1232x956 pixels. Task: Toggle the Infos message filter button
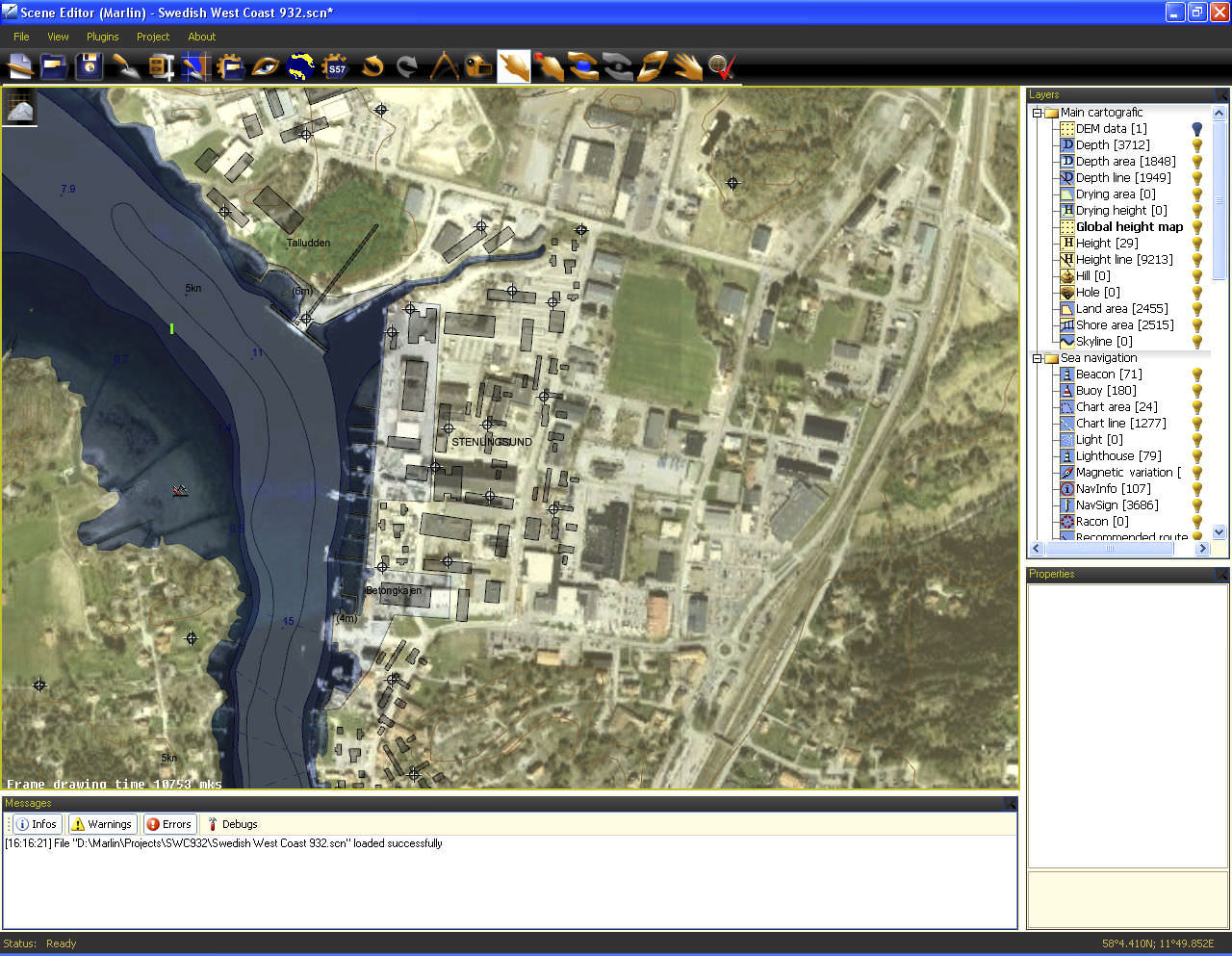[x=37, y=824]
